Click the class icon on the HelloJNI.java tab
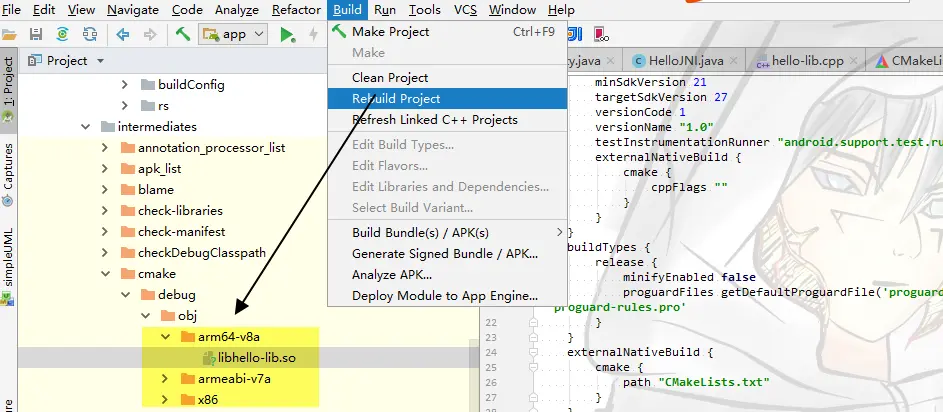The width and height of the screenshot is (943, 412). click(639, 61)
